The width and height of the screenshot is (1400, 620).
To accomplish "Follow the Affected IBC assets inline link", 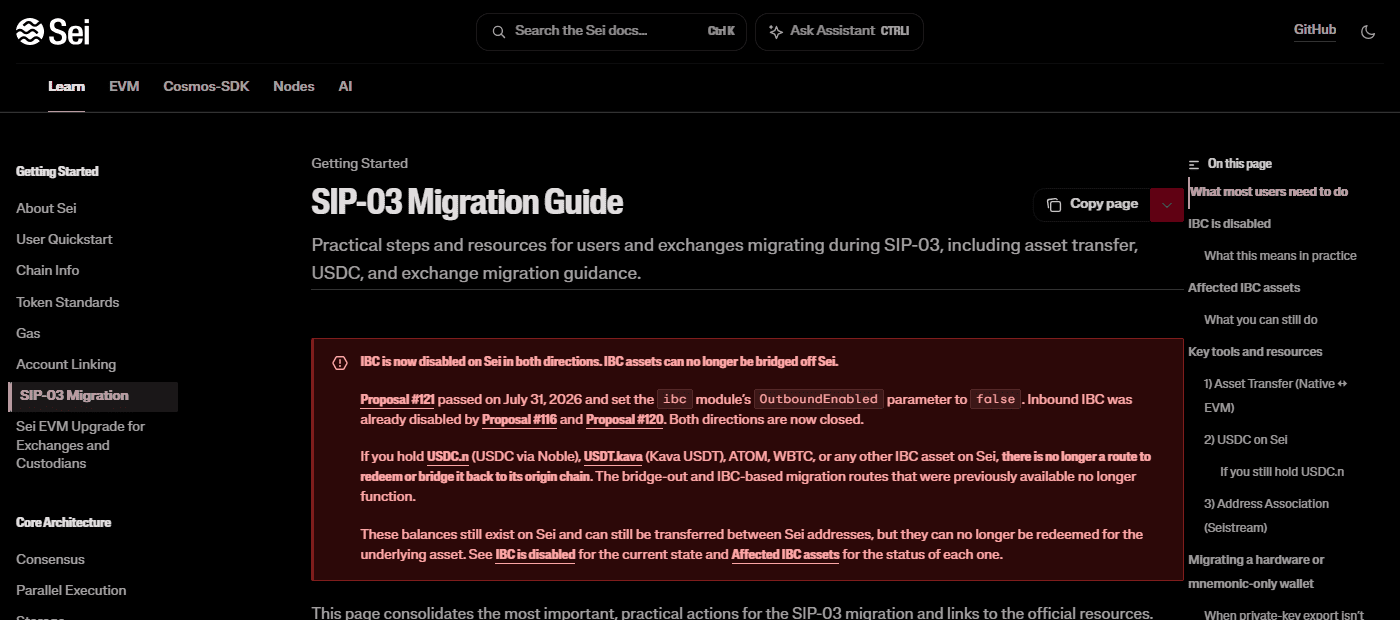I will (785, 555).
